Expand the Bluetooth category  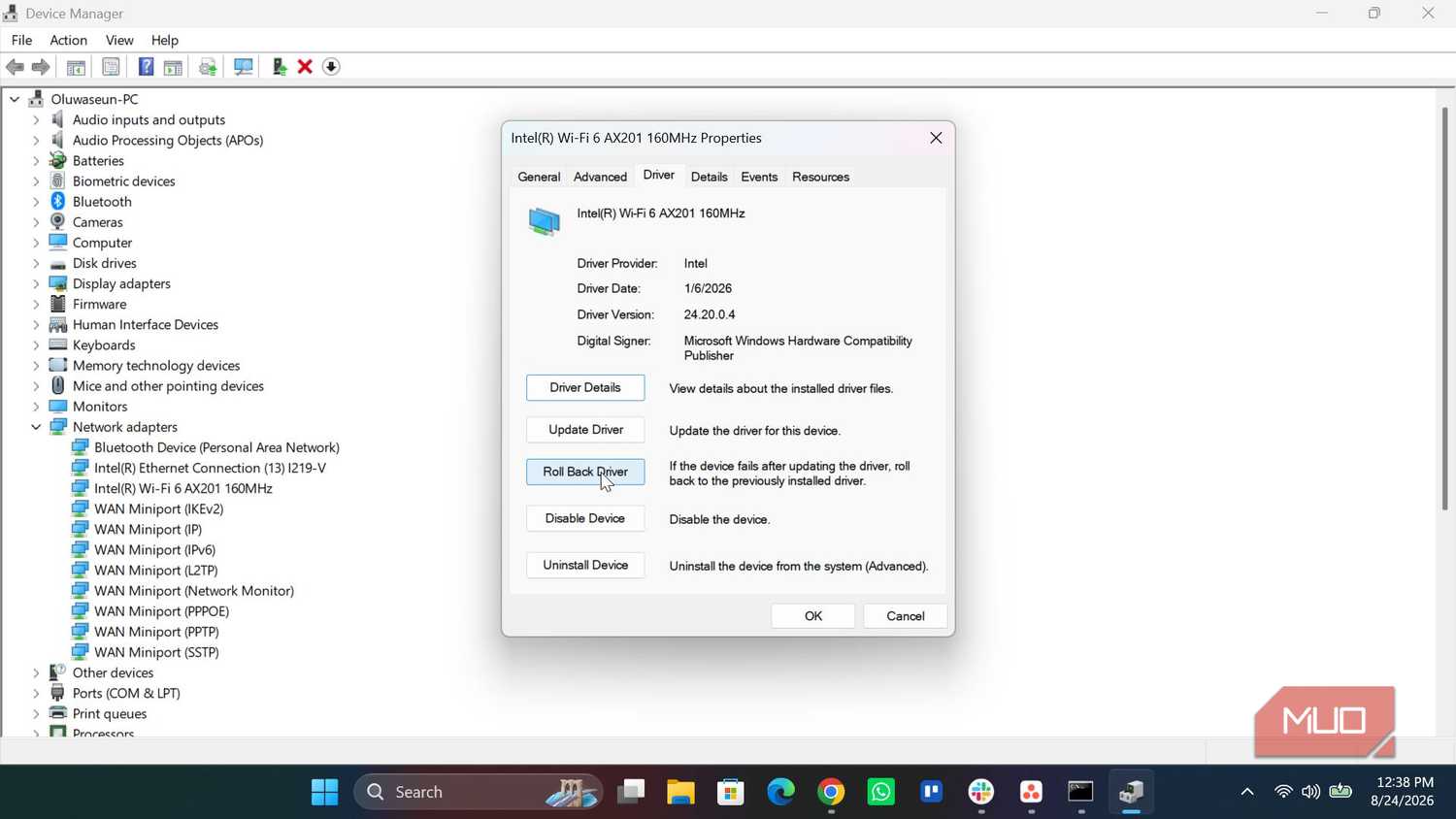[x=36, y=202]
